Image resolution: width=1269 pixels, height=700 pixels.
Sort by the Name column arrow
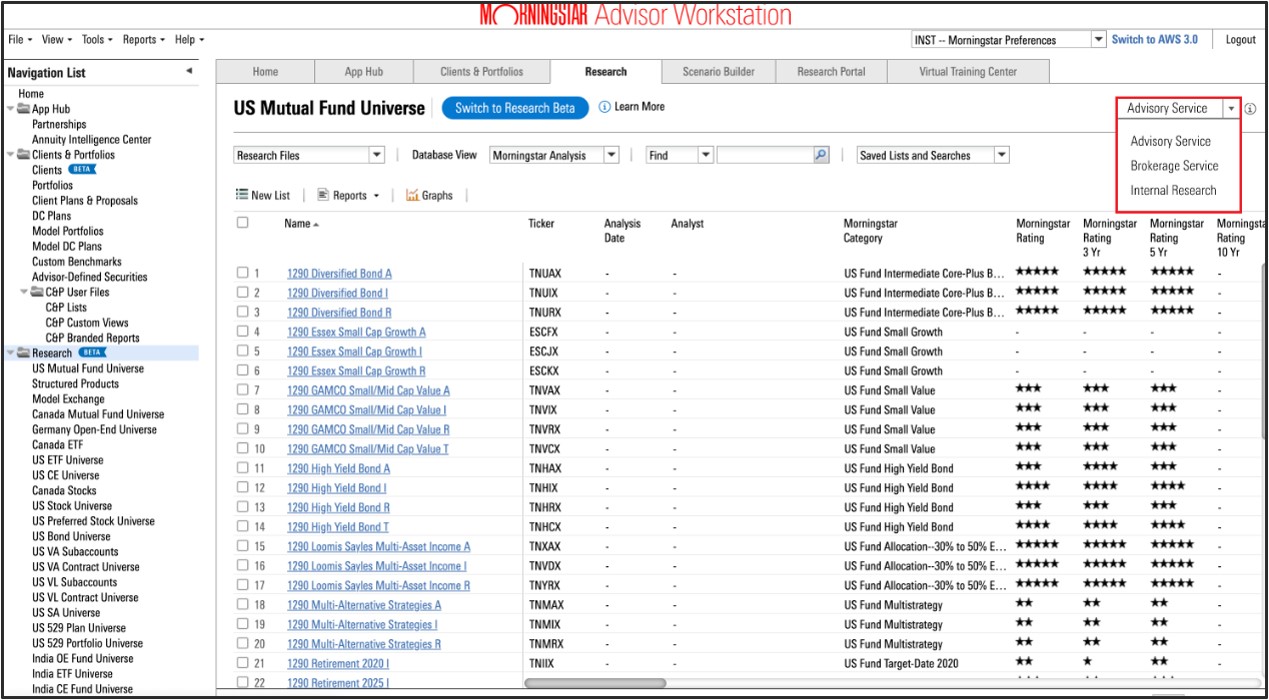click(x=316, y=224)
